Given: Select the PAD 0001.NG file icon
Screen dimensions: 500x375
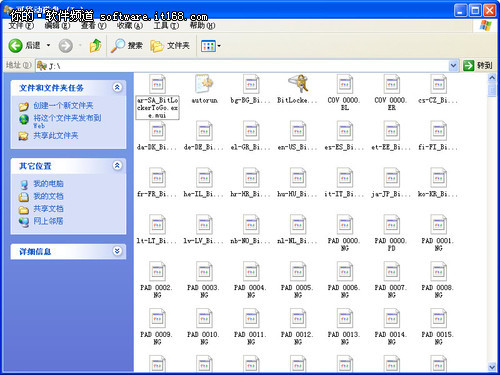Looking at the screenshot, I should click(x=438, y=225).
